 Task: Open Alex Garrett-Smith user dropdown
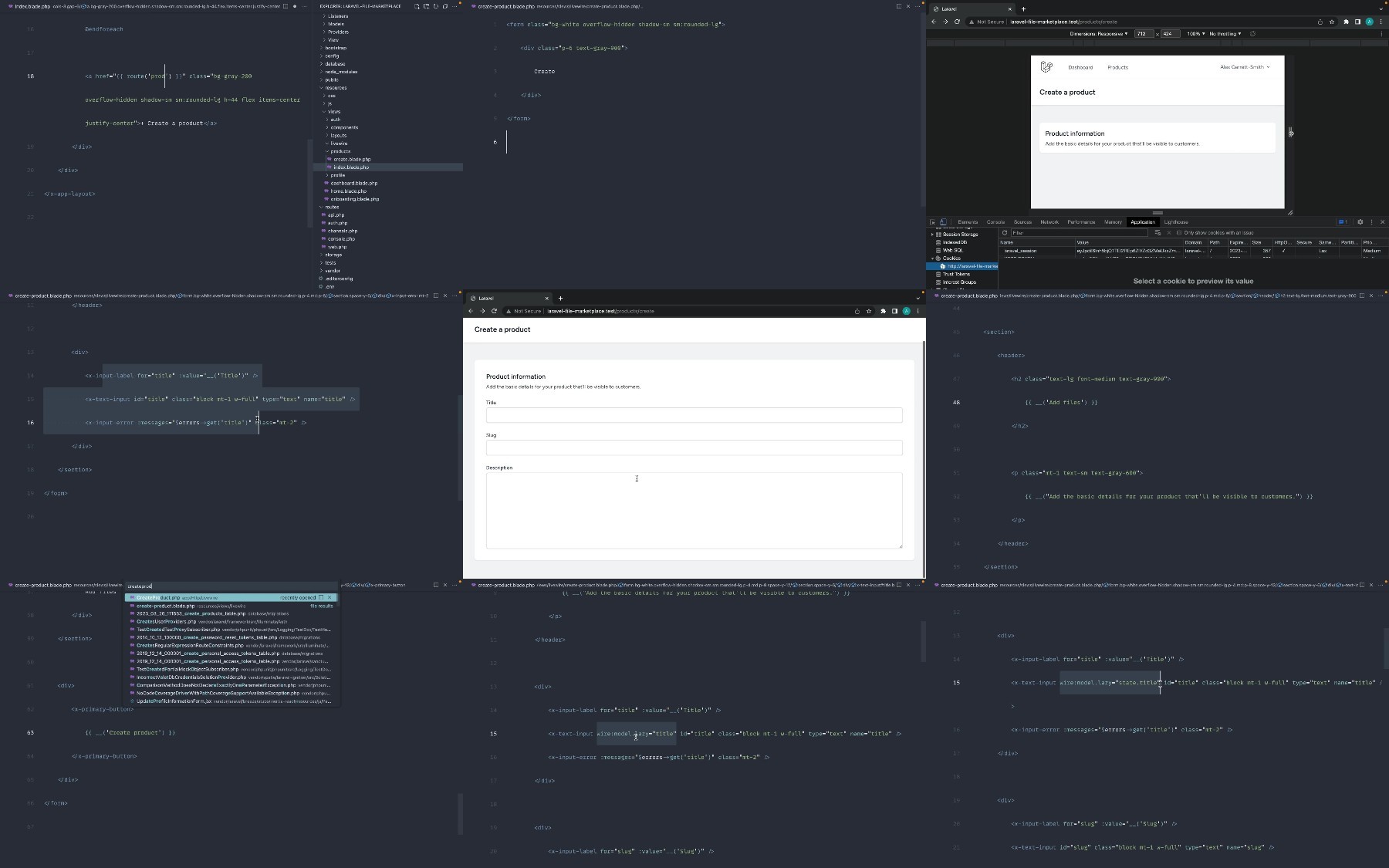click(1245, 67)
